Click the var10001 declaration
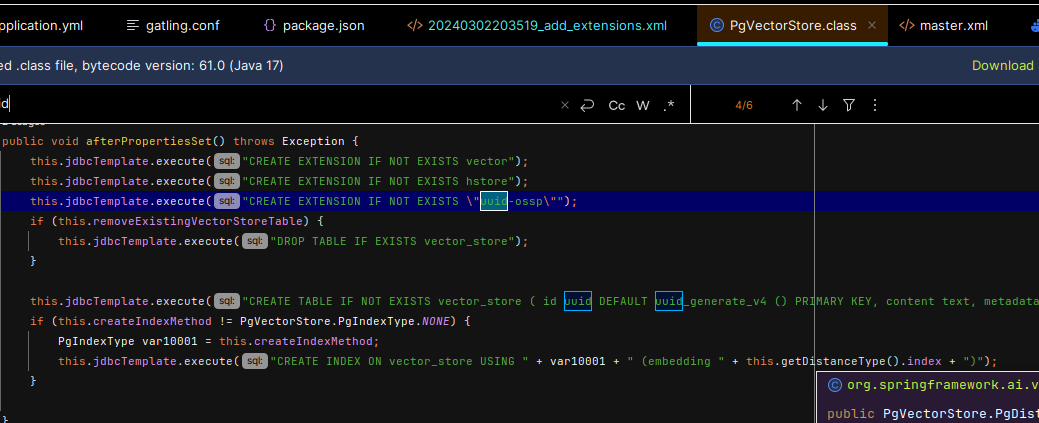The width and height of the screenshot is (1039, 423). (x=170, y=341)
